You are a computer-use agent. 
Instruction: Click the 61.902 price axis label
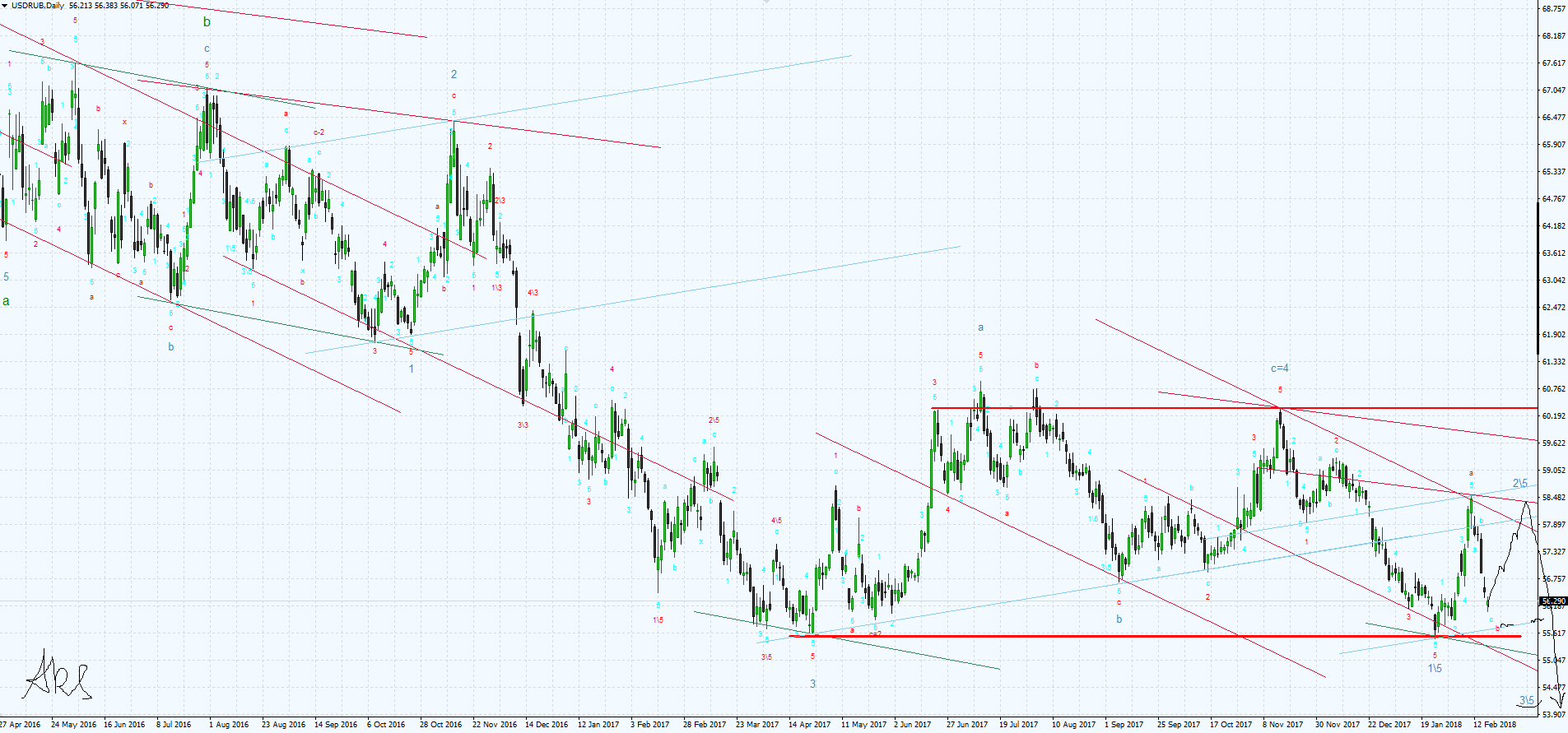[x=1554, y=335]
